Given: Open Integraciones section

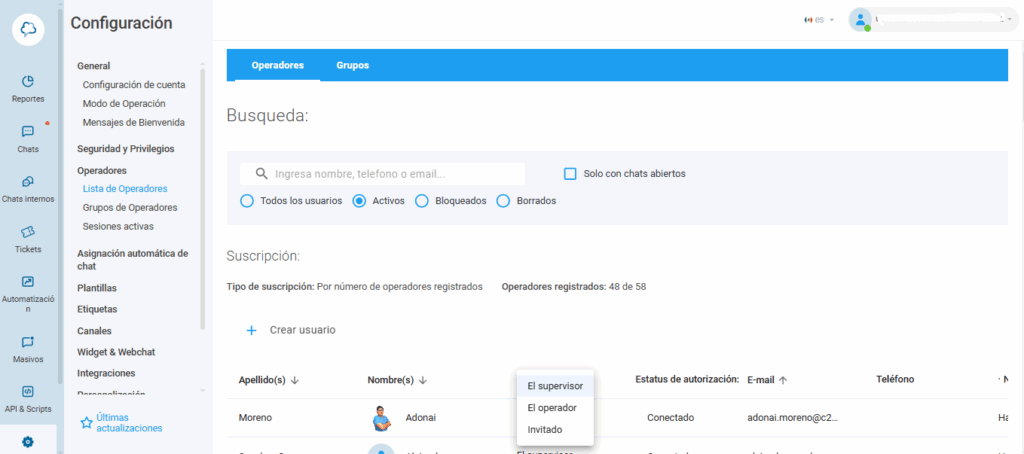Looking at the screenshot, I should point(106,374).
